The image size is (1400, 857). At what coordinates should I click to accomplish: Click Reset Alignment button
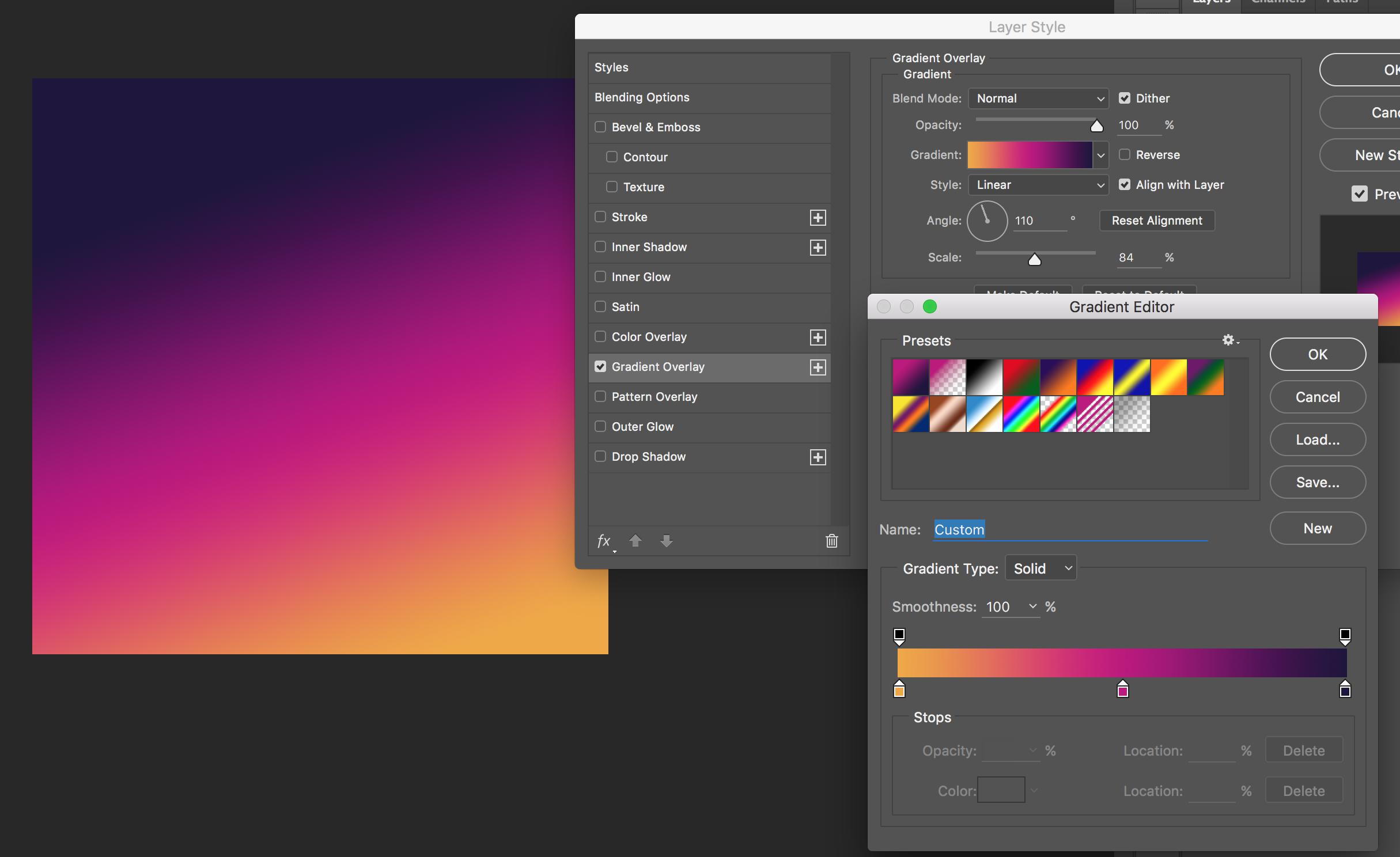coord(1156,221)
